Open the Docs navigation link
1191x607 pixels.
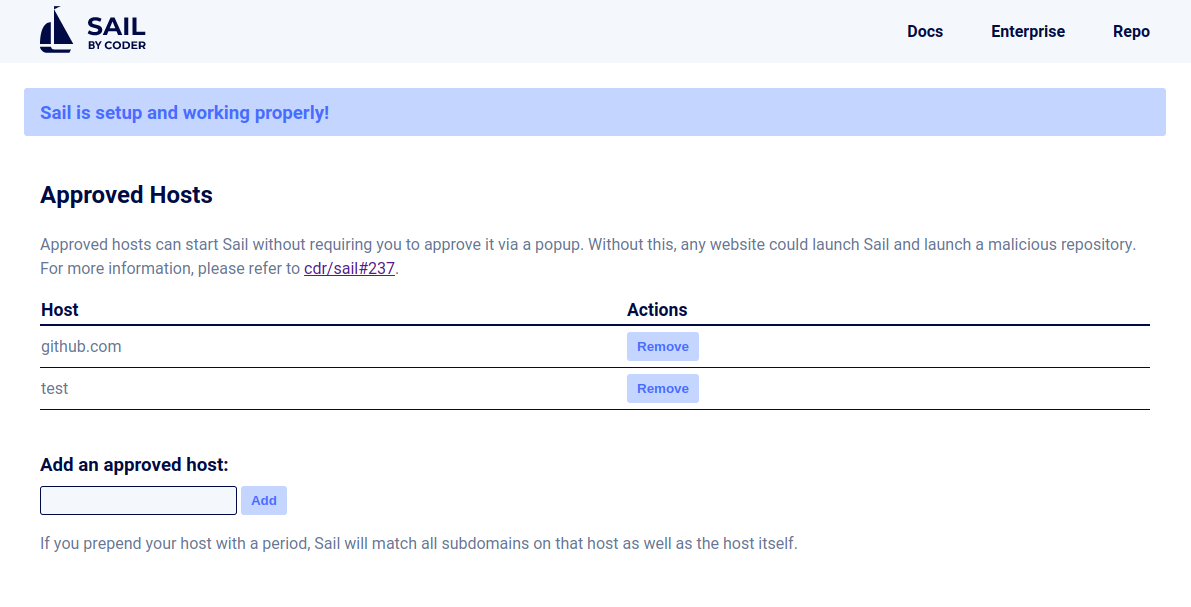[925, 31]
